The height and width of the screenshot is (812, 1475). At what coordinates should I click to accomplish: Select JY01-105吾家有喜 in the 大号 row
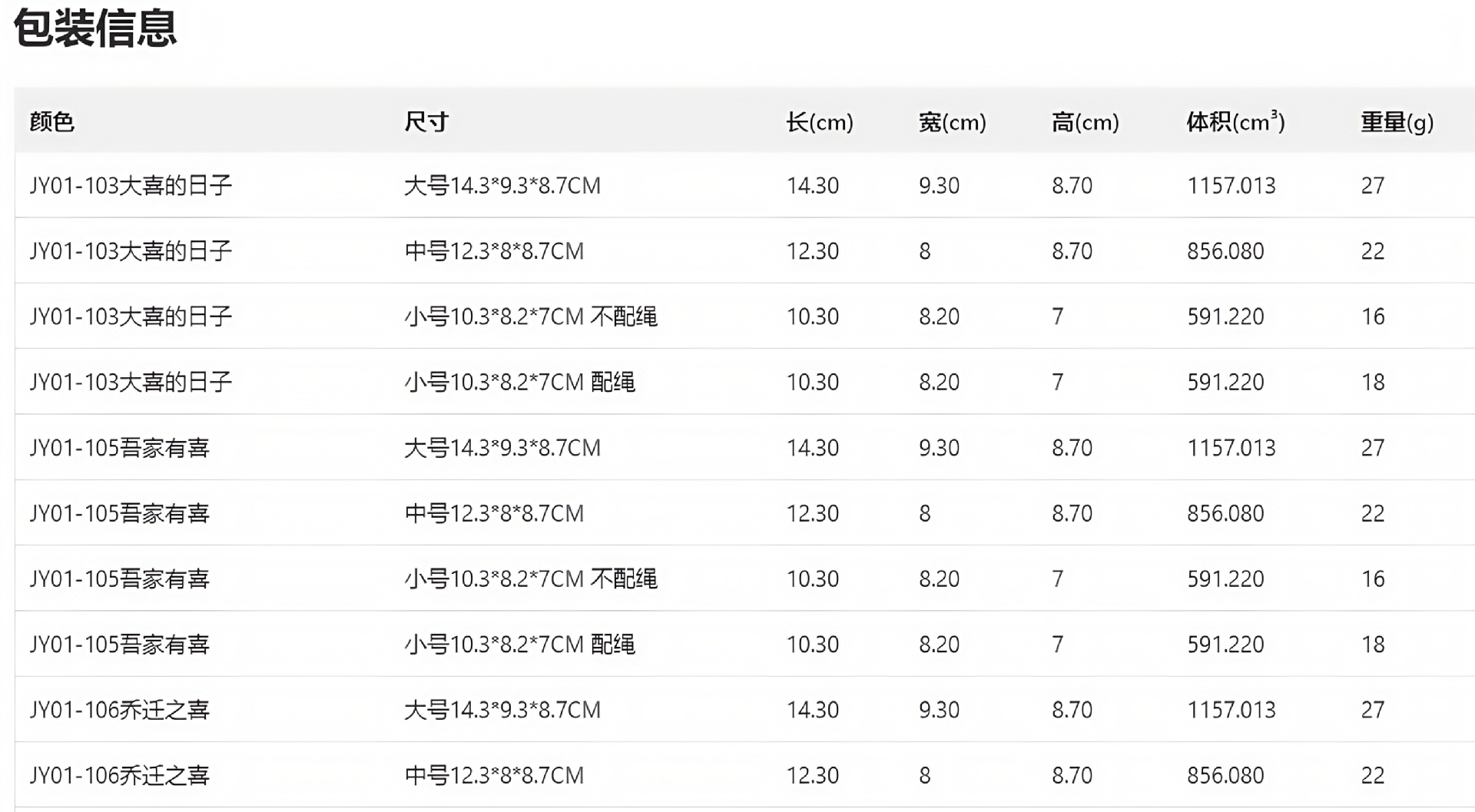pos(119,448)
